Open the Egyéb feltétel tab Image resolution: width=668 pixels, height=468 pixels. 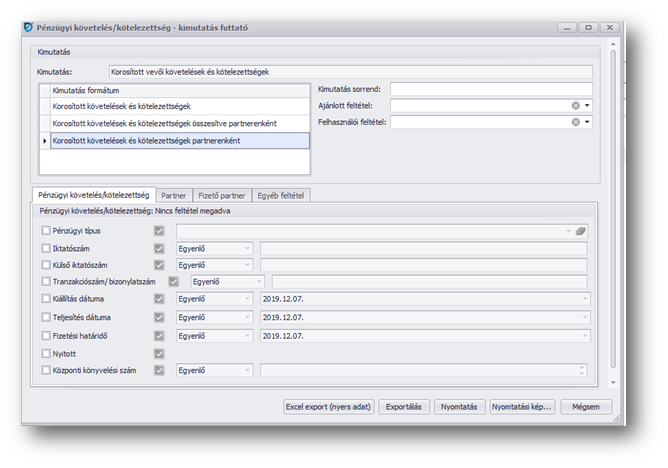point(283,195)
